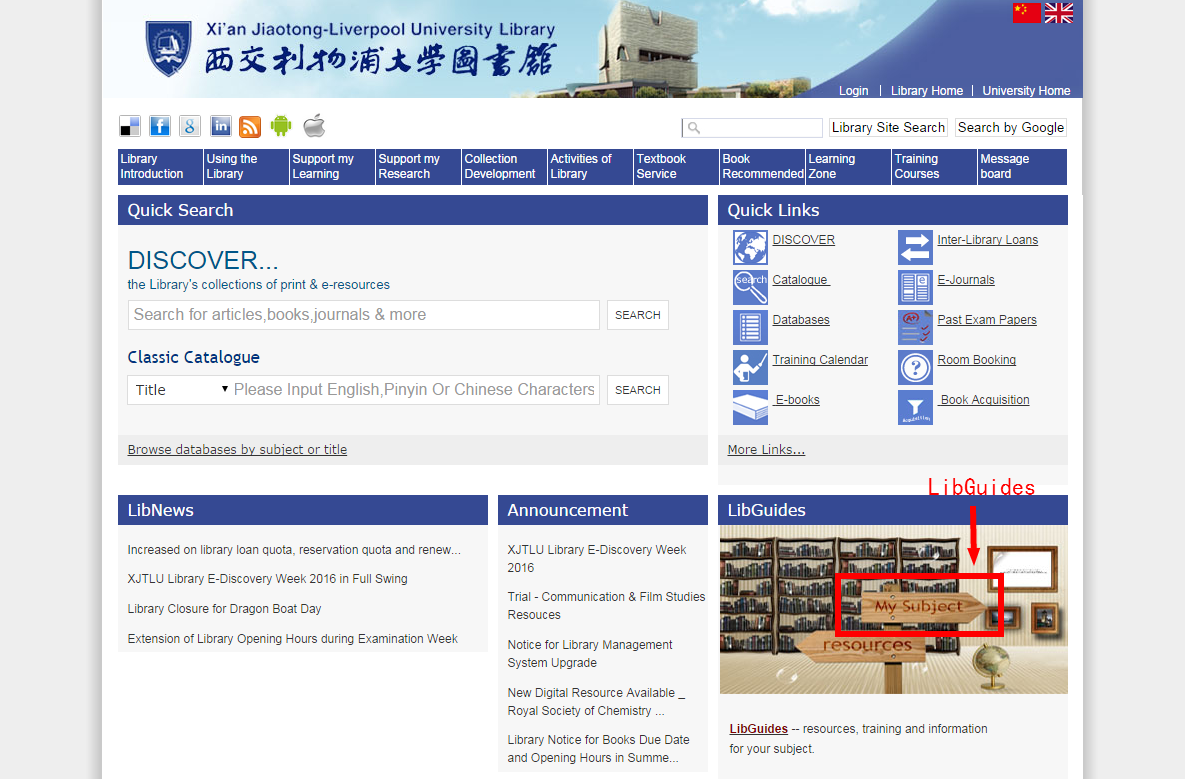Open Textbook Service menu
Screen dimensions: 1185x779
676,166
